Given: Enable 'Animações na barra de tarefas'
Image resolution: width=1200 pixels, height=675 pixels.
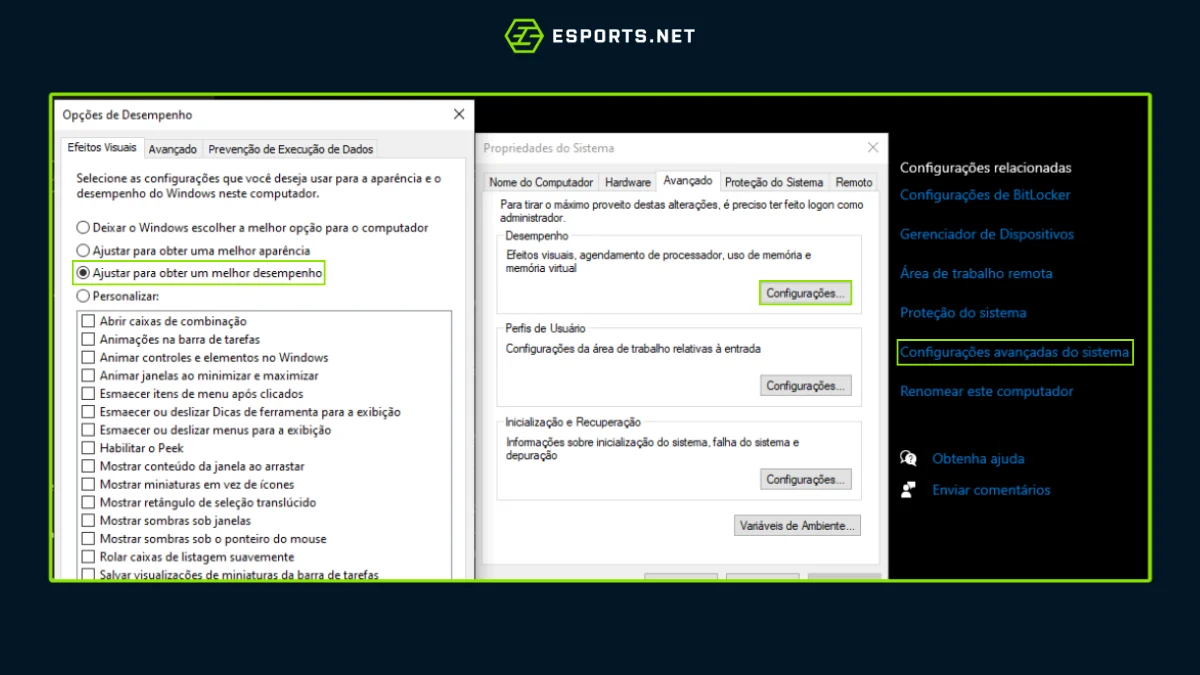Looking at the screenshot, I should 88,339.
